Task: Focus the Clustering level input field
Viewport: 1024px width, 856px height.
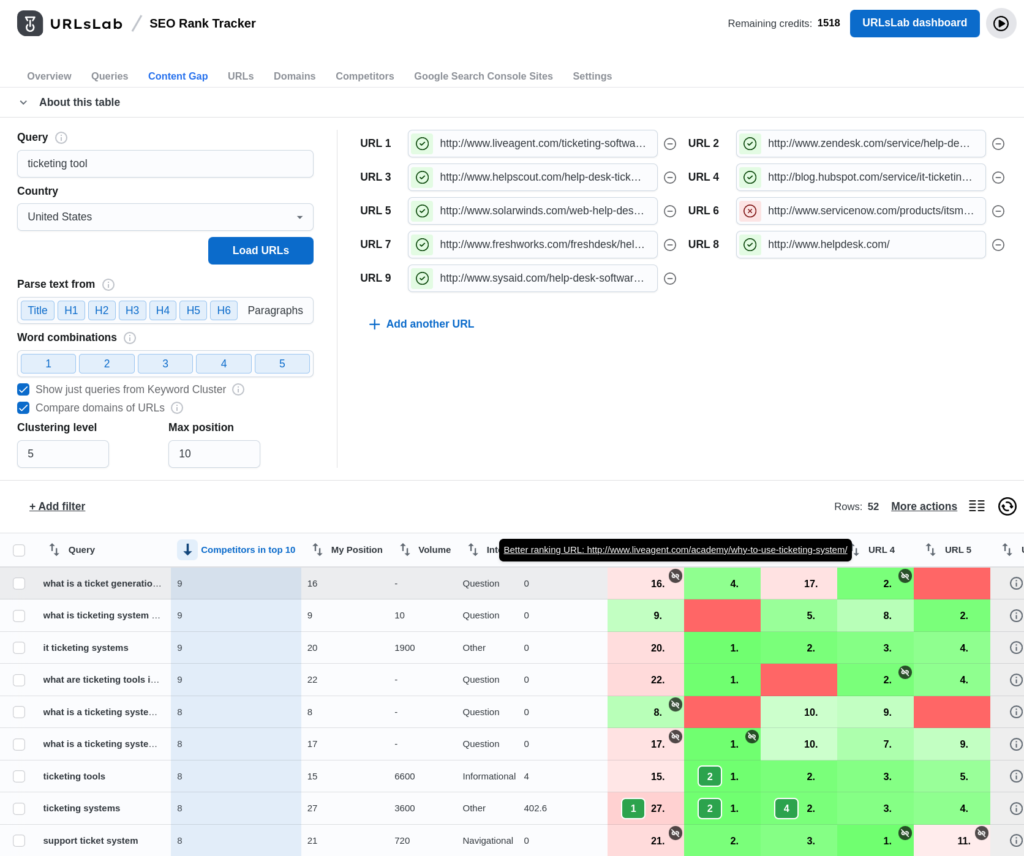Action: tap(63, 454)
